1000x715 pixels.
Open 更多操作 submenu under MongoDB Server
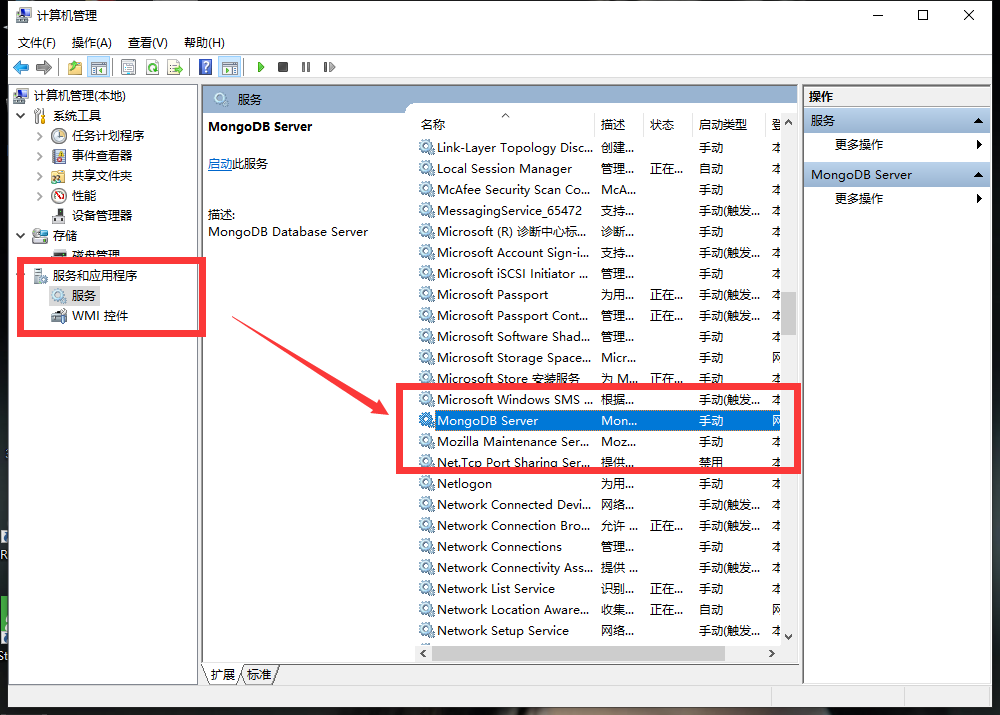[897, 199]
